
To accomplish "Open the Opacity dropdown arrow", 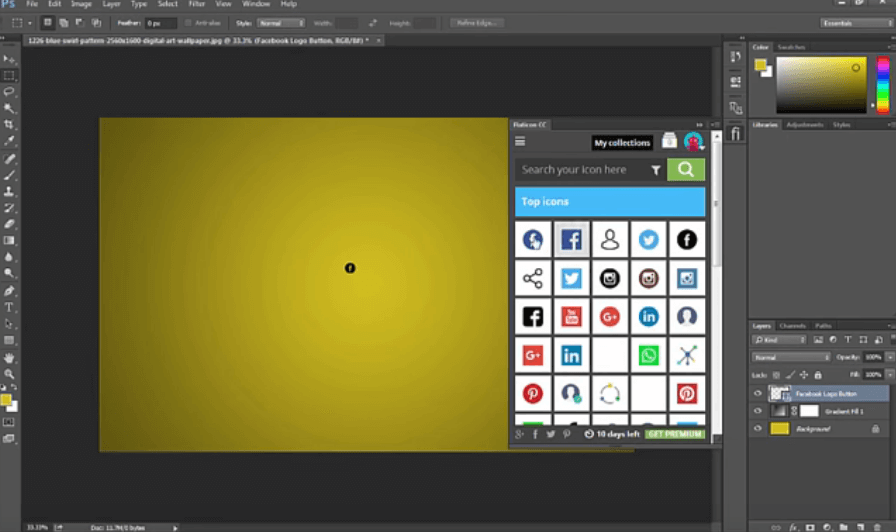I will tap(890, 357).
